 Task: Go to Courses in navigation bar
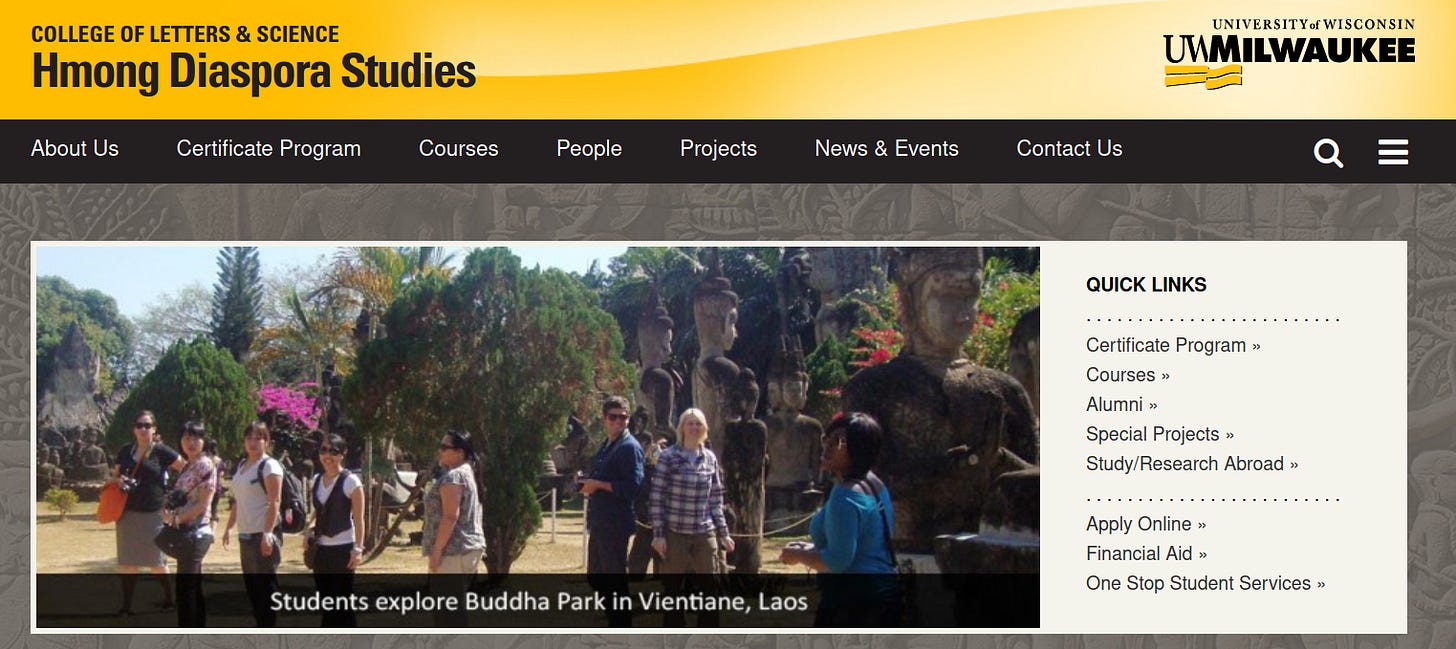click(458, 149)
